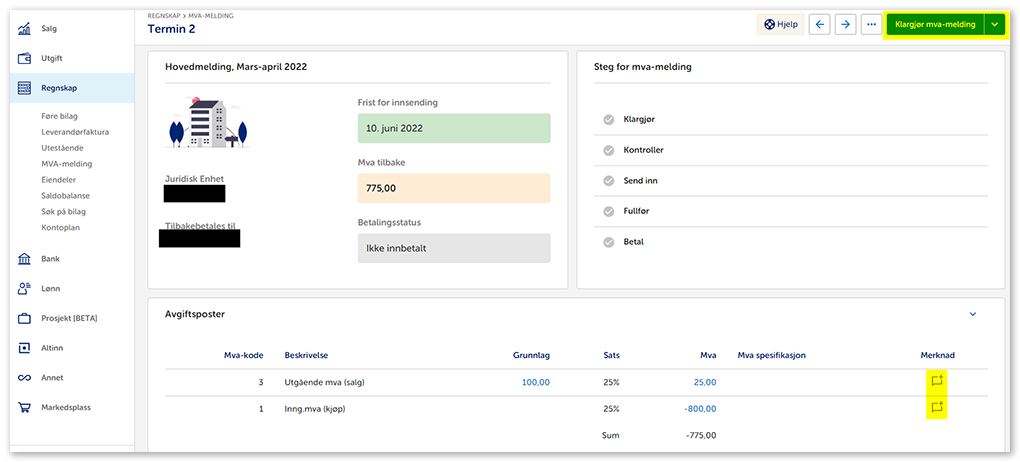Click the Utgift wallet icon

(25, 58)
